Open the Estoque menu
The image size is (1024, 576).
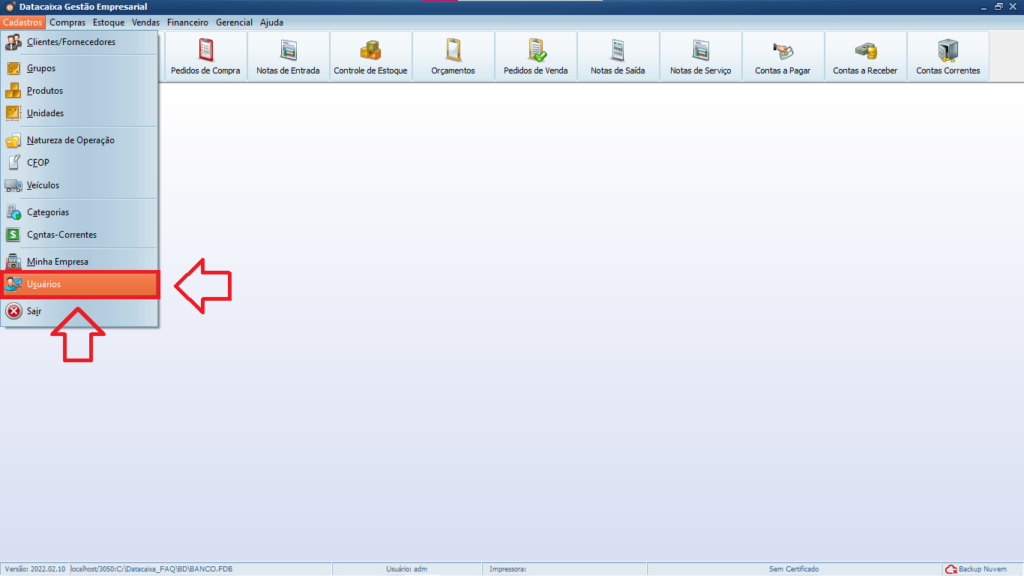click(x=108, y=22)
